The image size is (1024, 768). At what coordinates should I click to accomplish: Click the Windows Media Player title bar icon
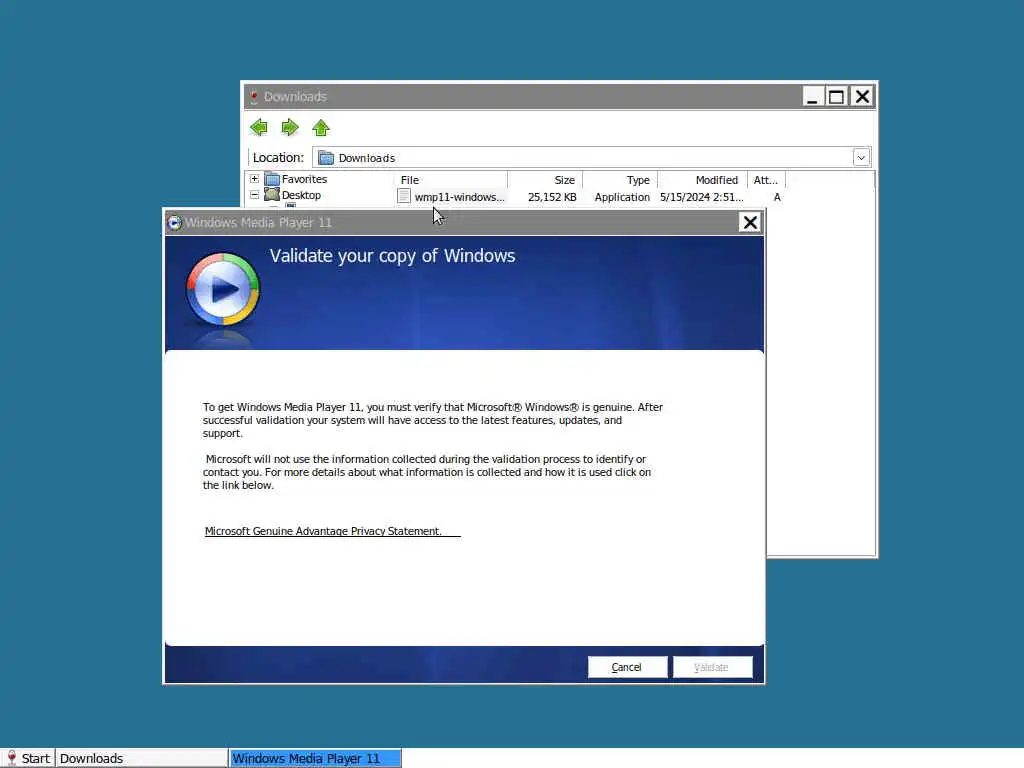pos(174,223)
